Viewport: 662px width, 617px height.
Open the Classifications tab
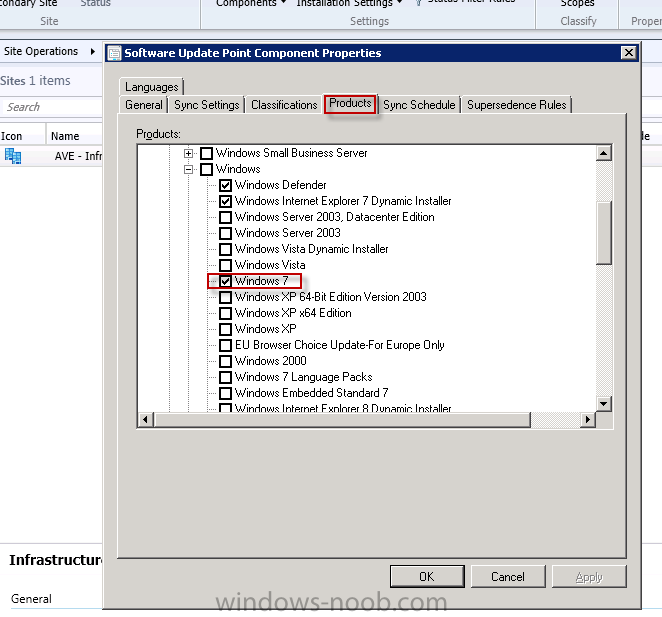point(284,105)
